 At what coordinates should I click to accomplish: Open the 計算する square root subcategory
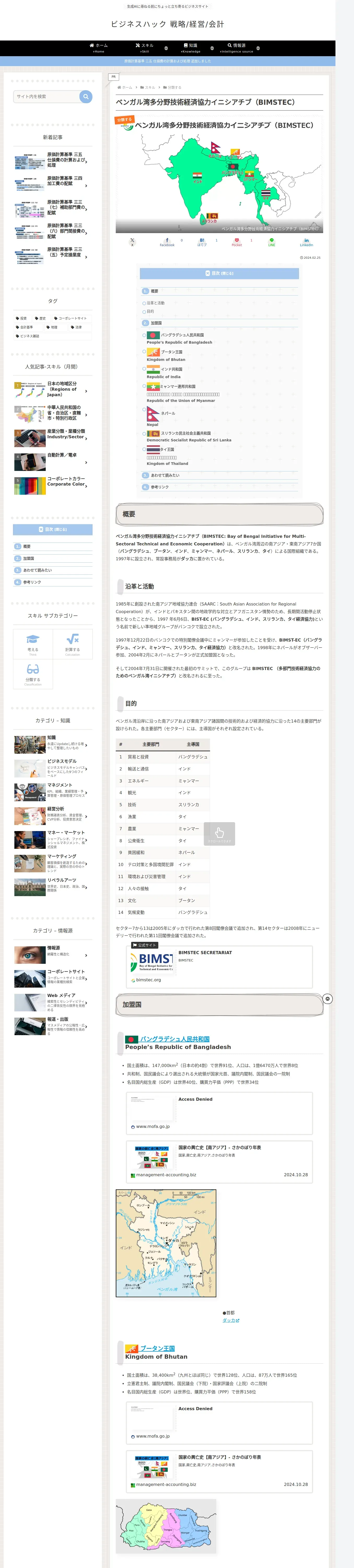72,644
